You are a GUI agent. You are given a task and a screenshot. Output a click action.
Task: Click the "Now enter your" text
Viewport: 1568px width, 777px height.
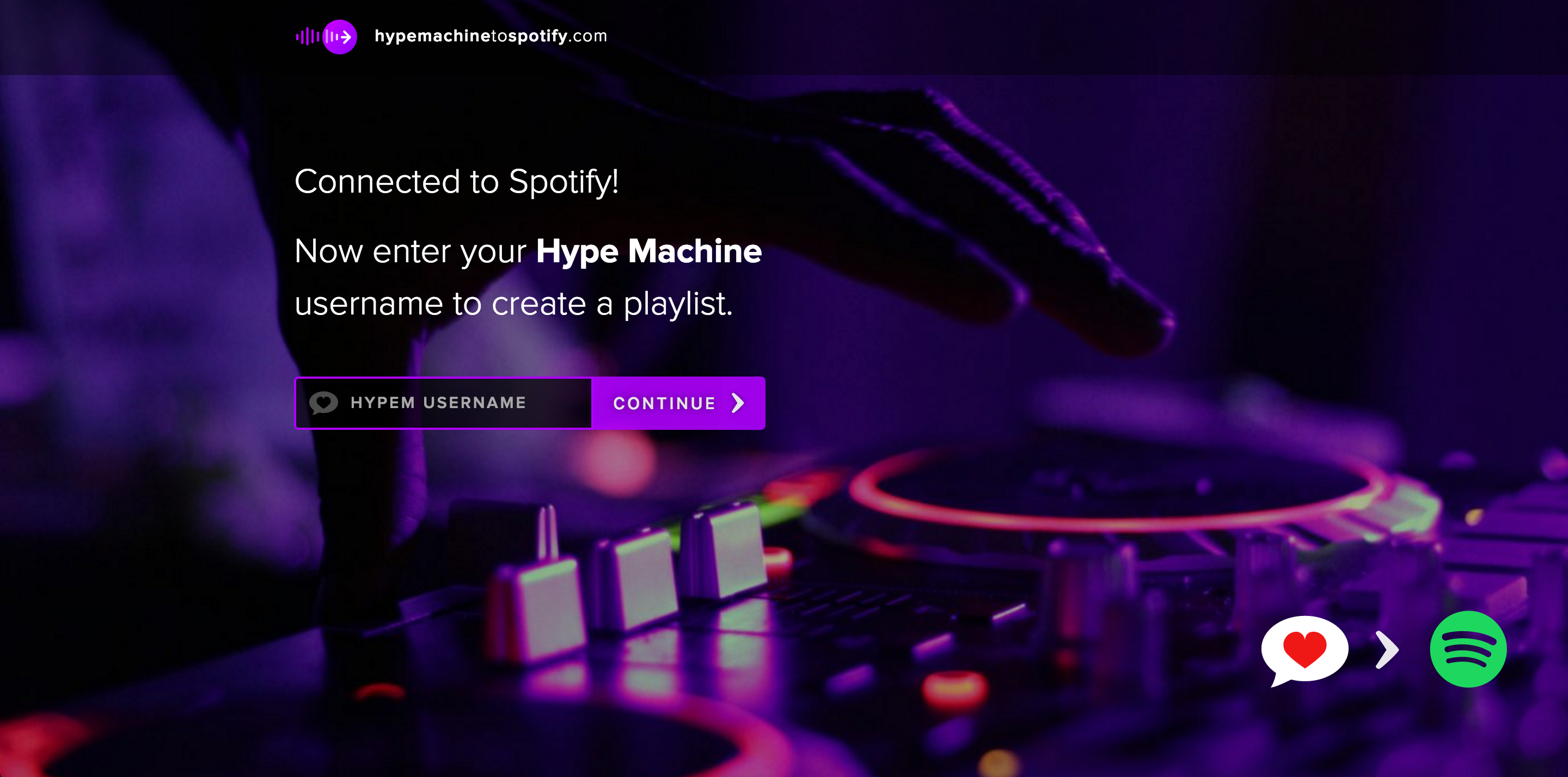coord(411,251)
